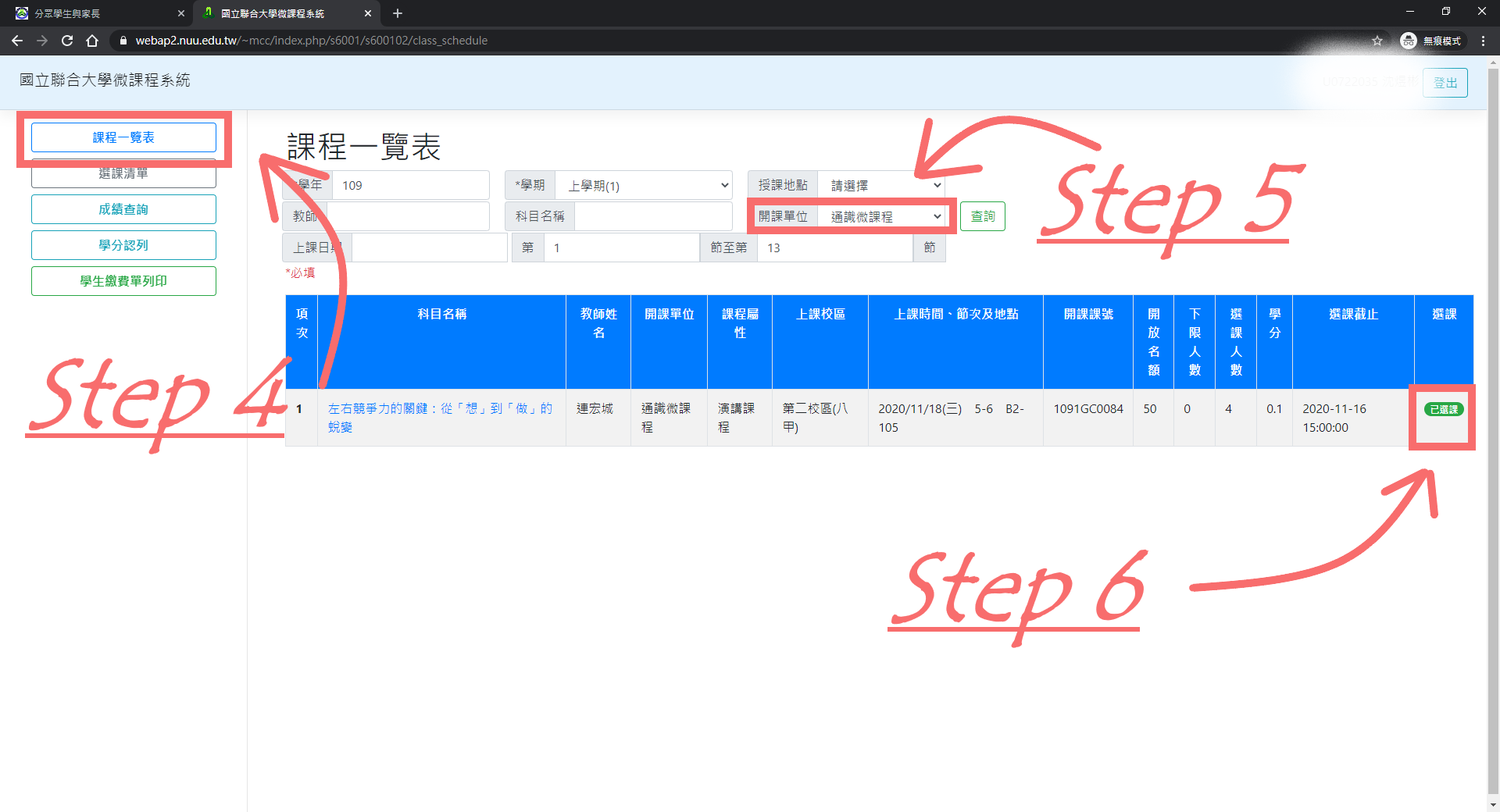Reload the page with refresh icon

click(67, 41)
